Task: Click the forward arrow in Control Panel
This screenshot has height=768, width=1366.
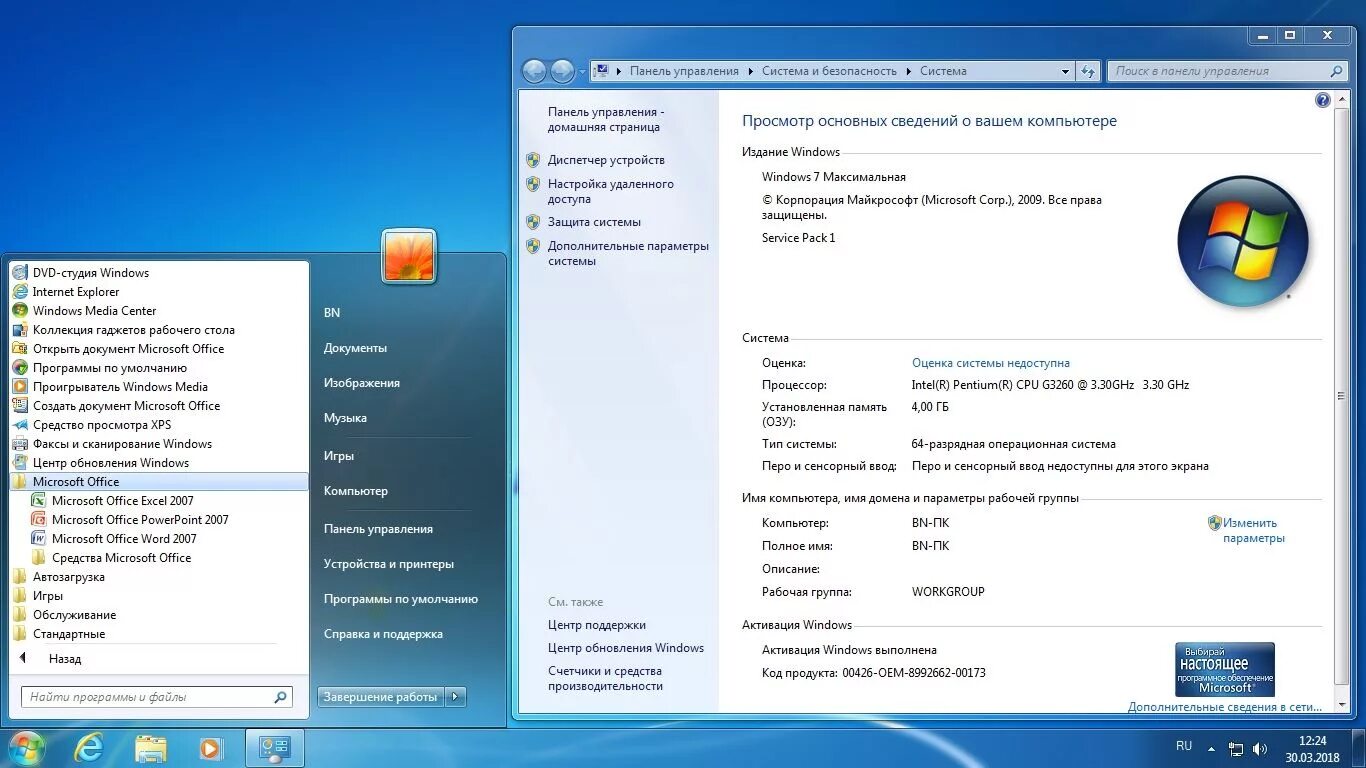Action: click(x=563, y=71)
